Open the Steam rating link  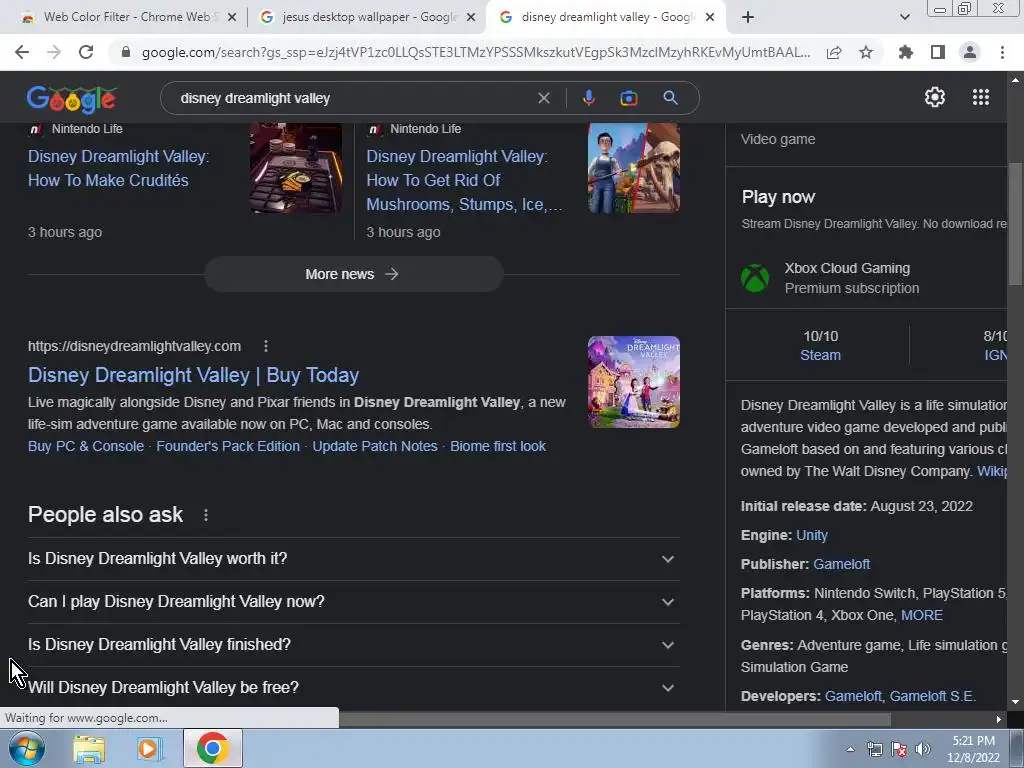820,355
